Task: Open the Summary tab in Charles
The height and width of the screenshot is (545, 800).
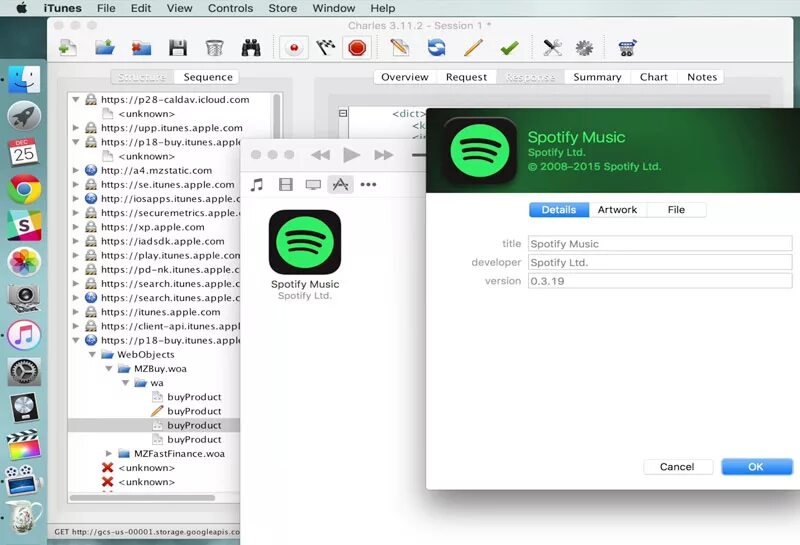Action: pos(597,77)
